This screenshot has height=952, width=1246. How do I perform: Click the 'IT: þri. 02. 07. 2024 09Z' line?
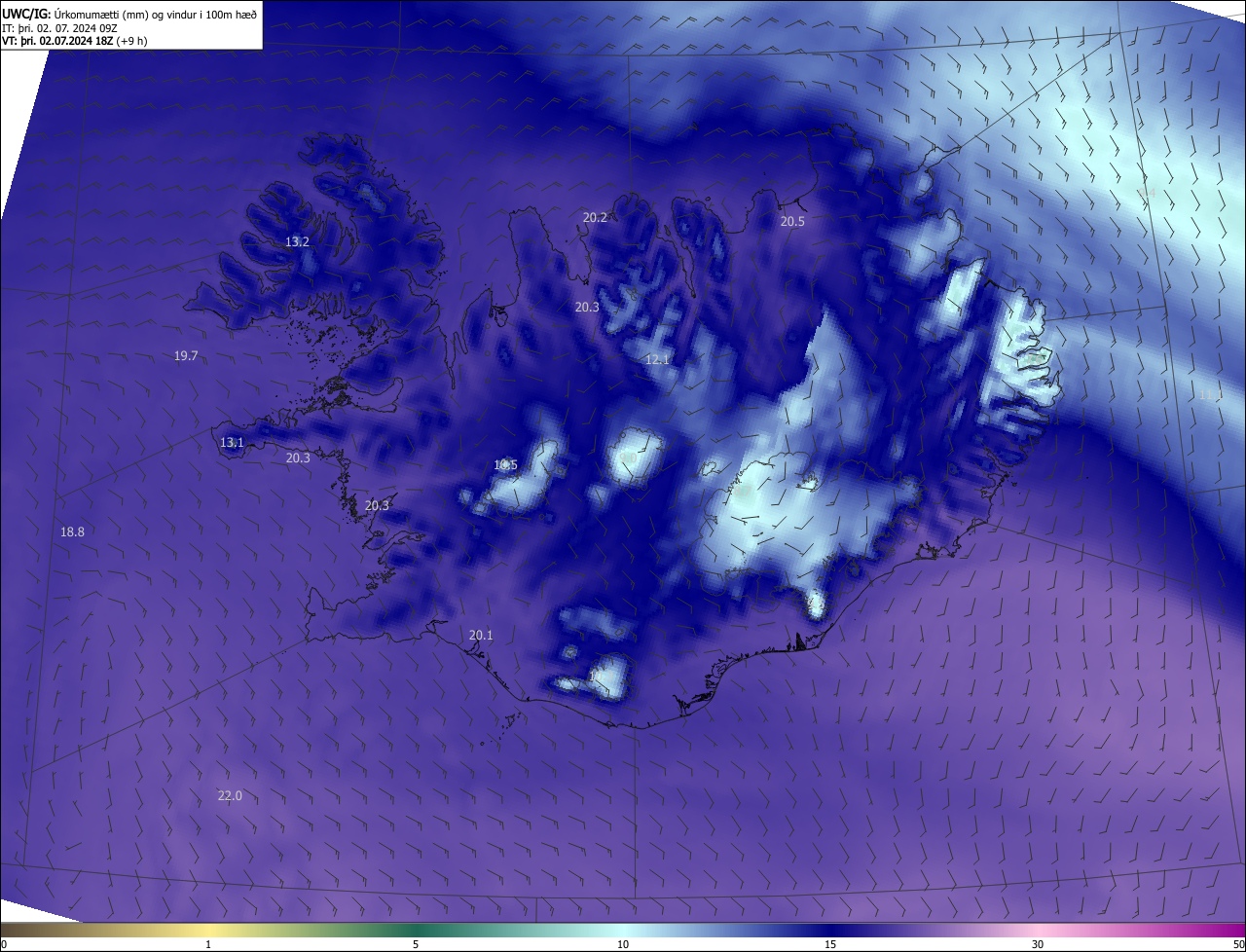(x=60, y=27)
